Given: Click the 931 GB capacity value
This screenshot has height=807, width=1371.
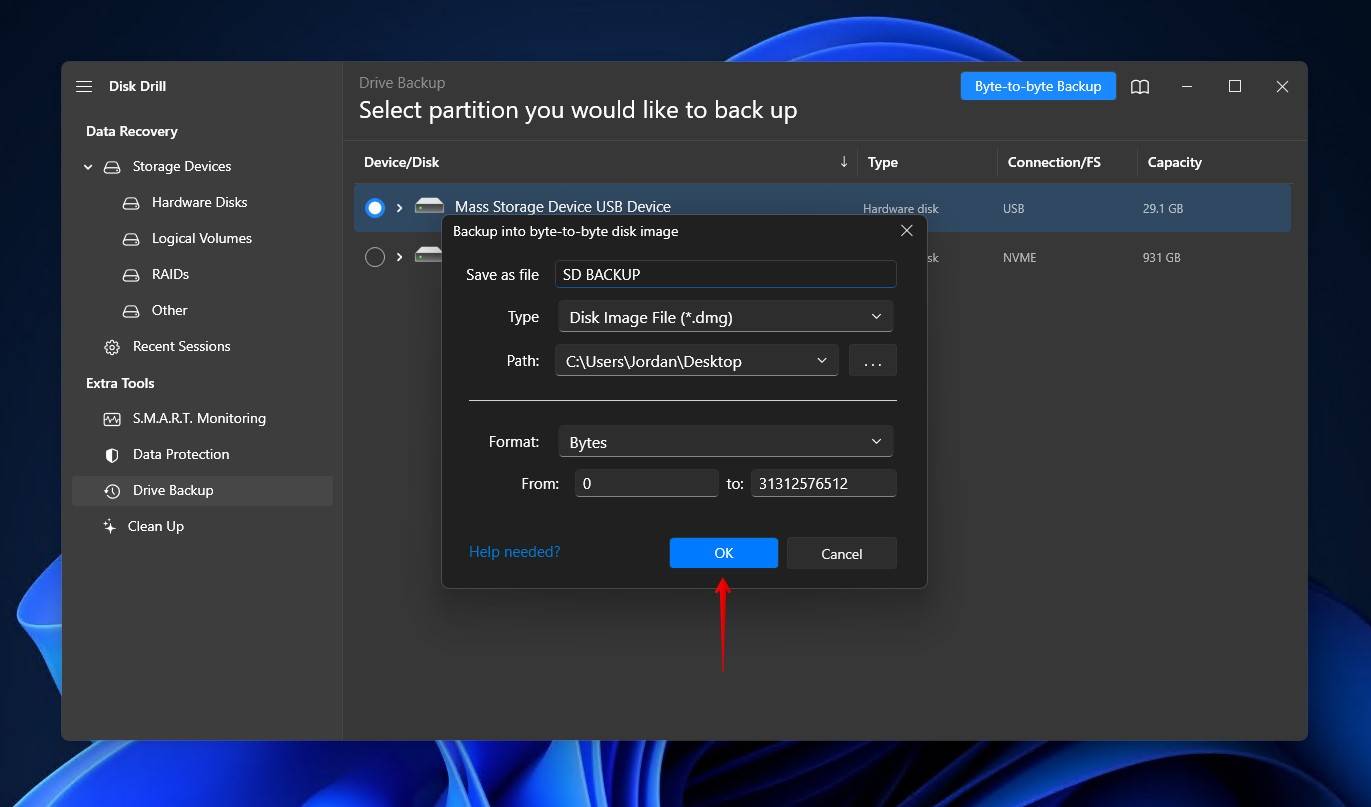Looking at the screenshot, I should point(1162,258).
